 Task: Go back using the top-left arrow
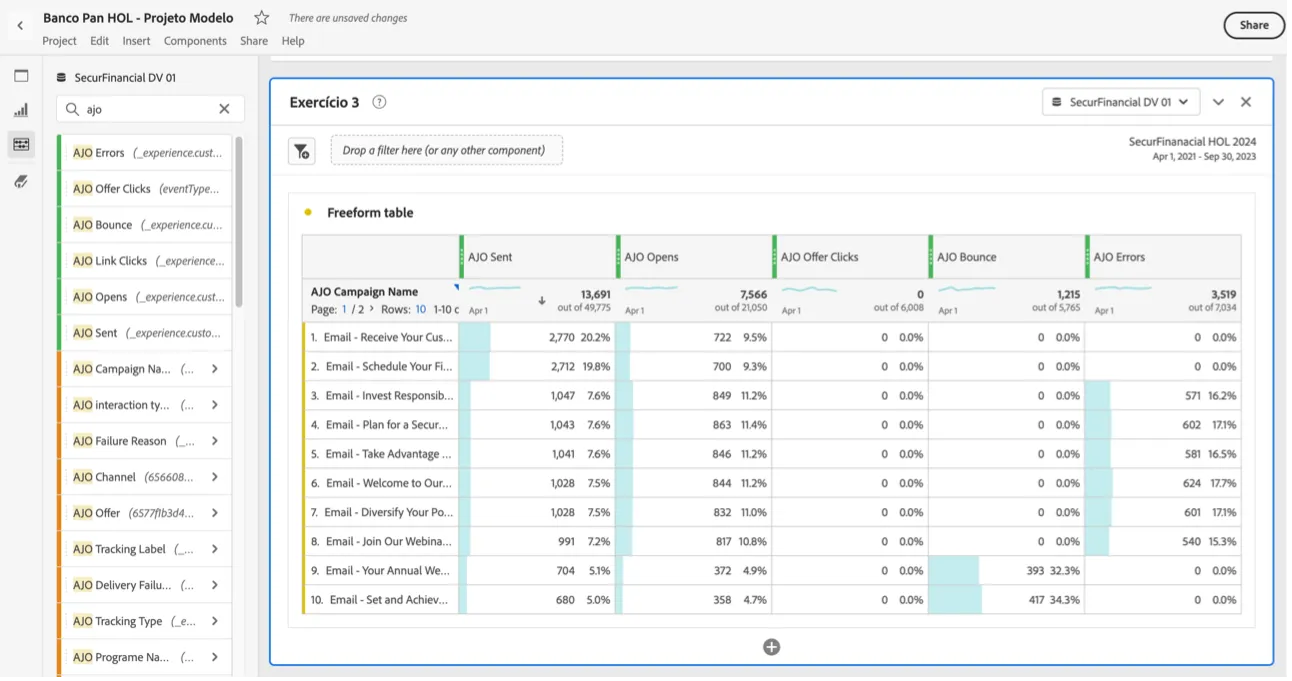(20, 26)
